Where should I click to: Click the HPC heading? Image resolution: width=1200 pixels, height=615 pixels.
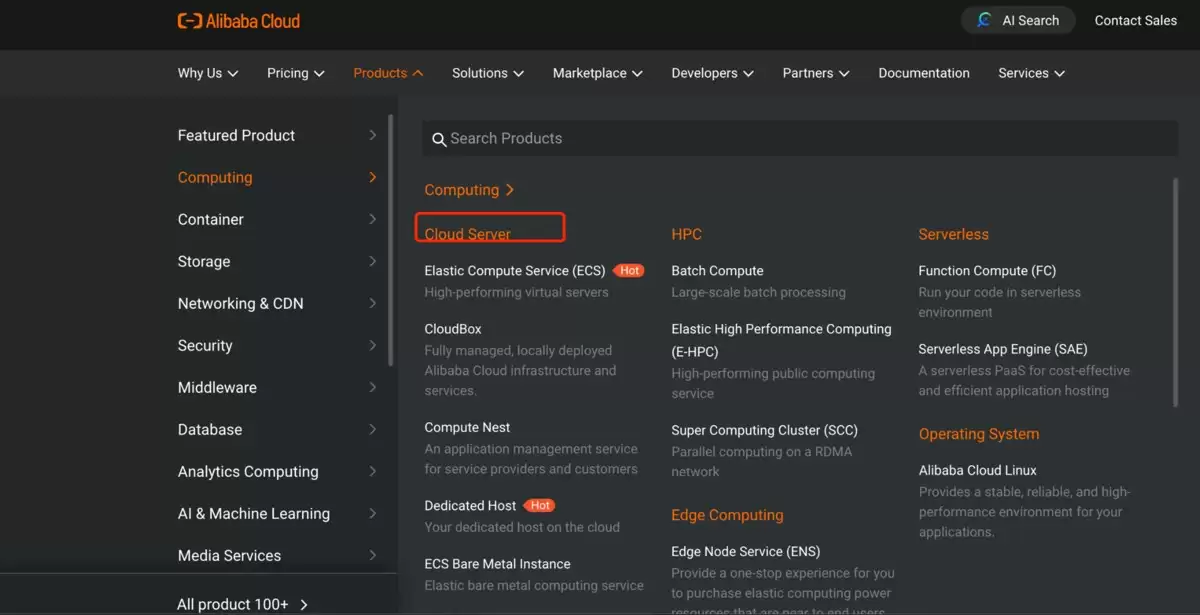686,234
